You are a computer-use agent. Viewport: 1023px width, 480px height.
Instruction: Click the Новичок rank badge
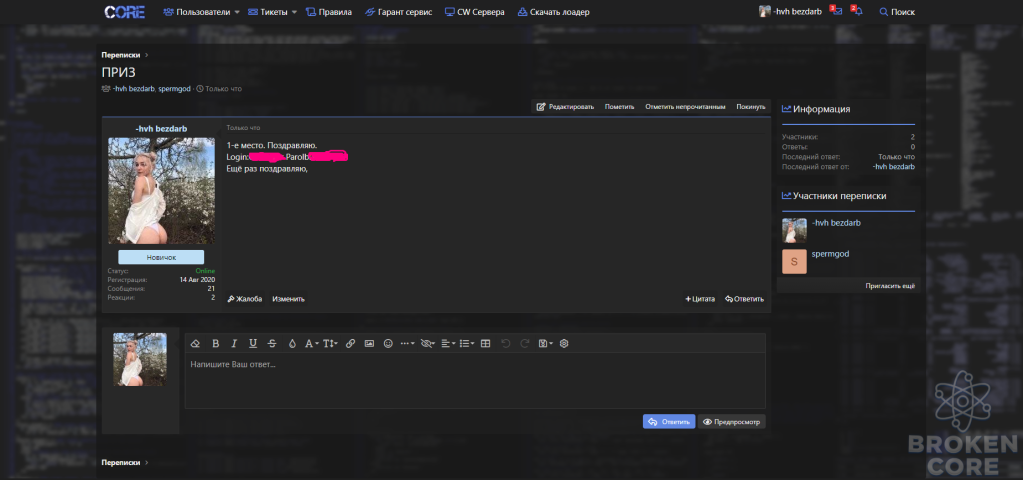pos(161,257)
